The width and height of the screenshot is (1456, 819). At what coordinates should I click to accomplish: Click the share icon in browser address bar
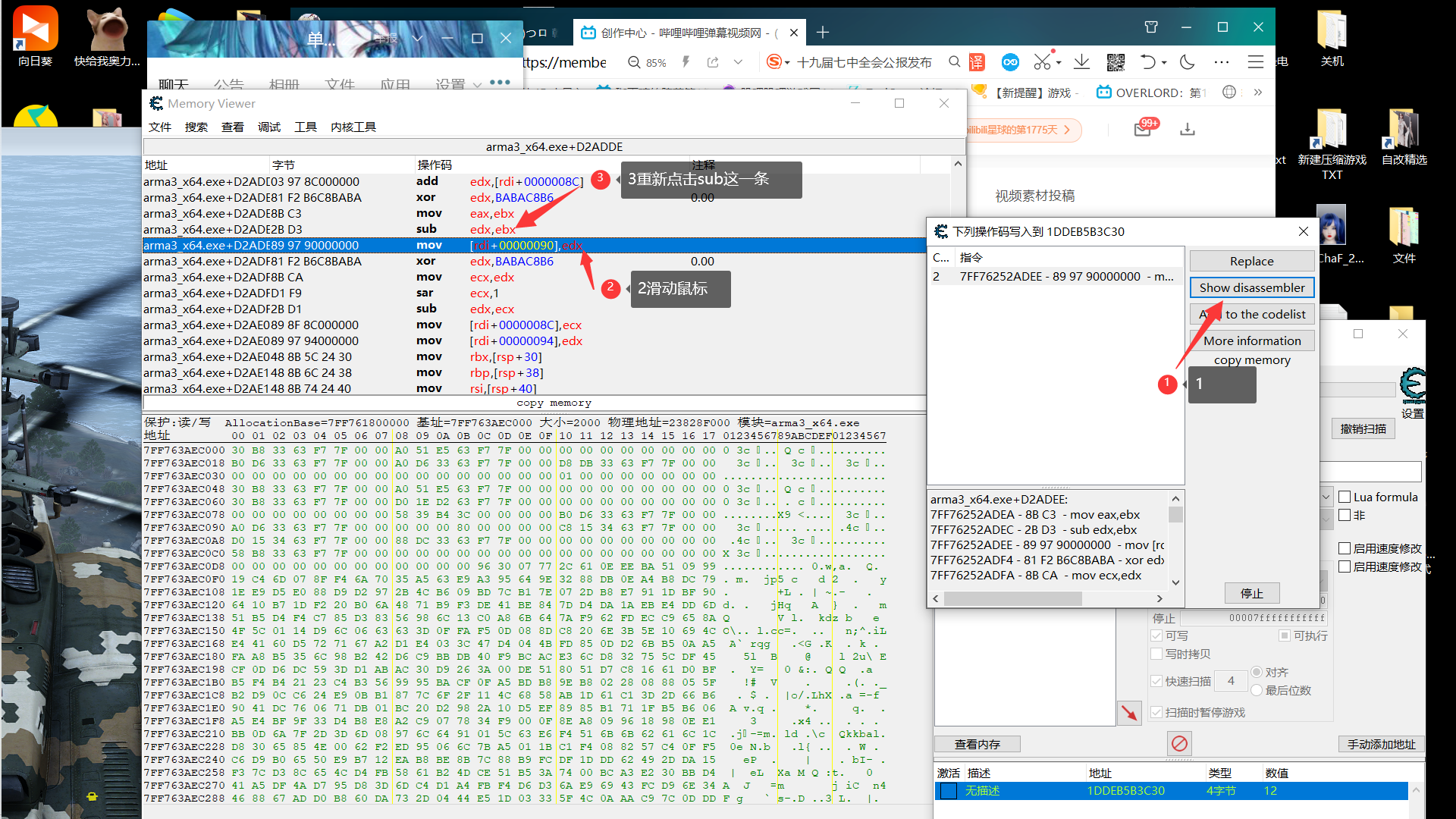point(713,62)
